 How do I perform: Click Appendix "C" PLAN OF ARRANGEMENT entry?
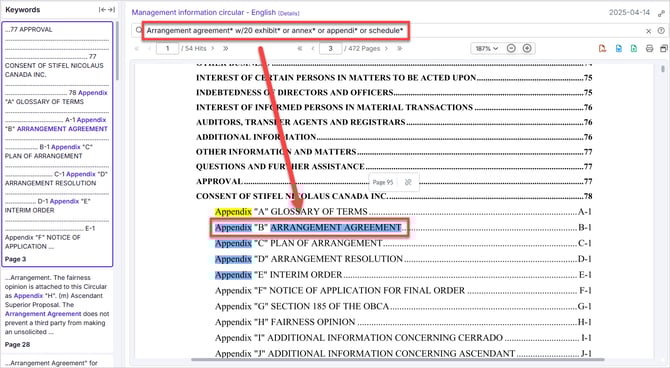tap(299, 243)
